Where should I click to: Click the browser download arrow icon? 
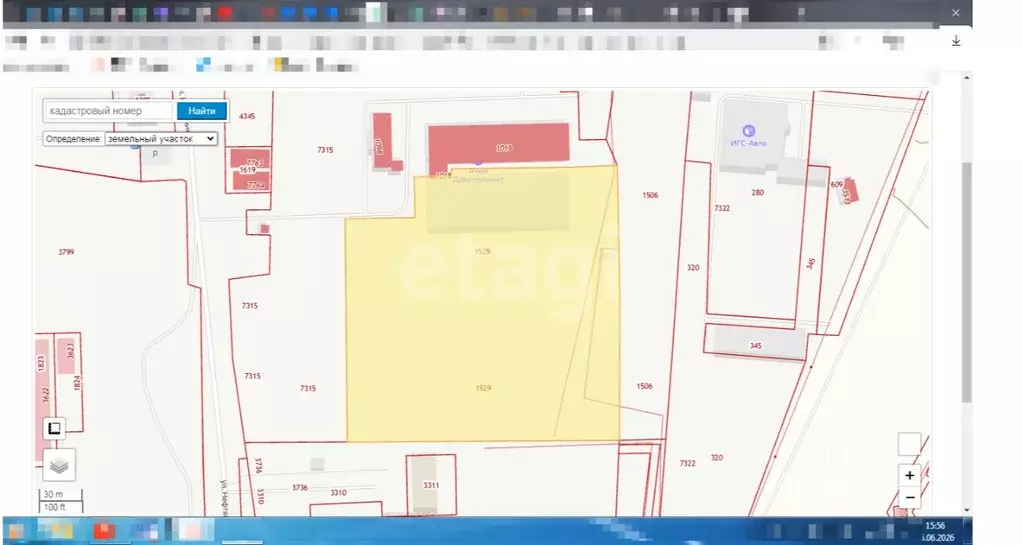pos(956,41)
